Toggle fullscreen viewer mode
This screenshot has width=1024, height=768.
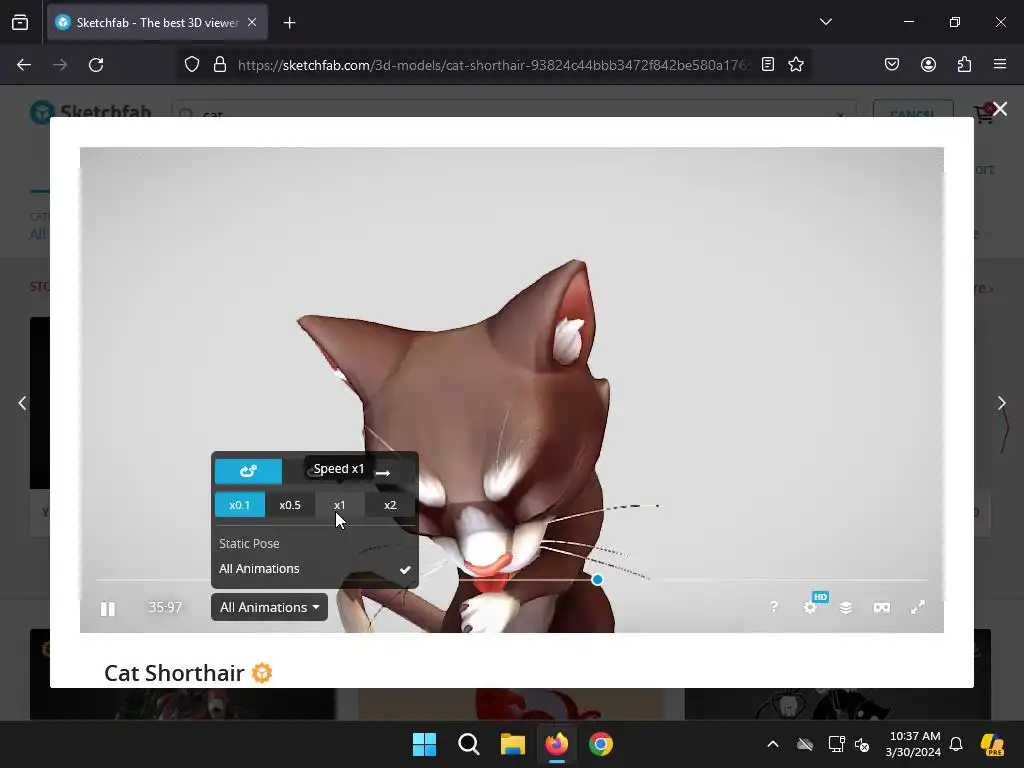click(918, 607)
